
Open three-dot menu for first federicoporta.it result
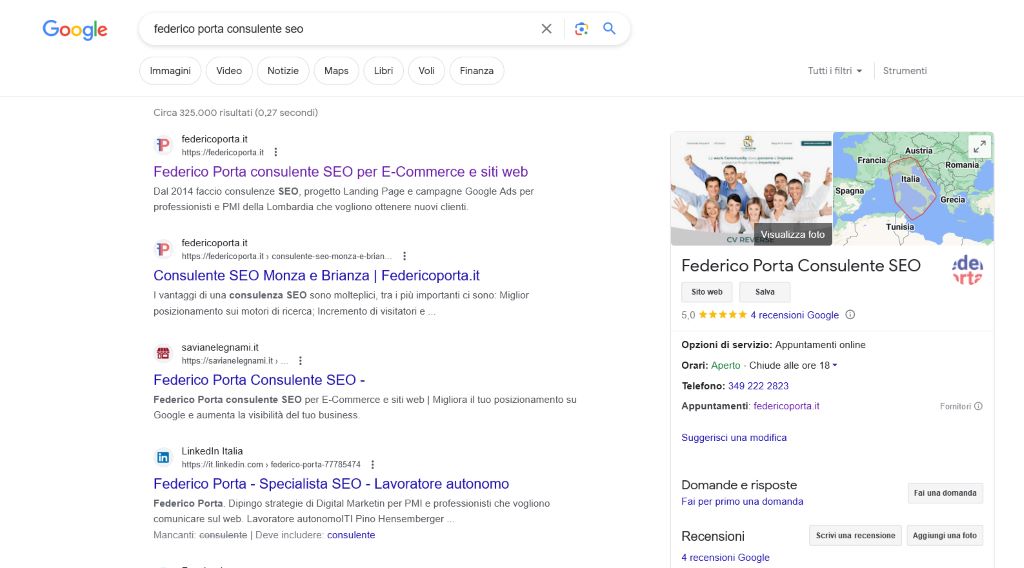pos(276,152)
